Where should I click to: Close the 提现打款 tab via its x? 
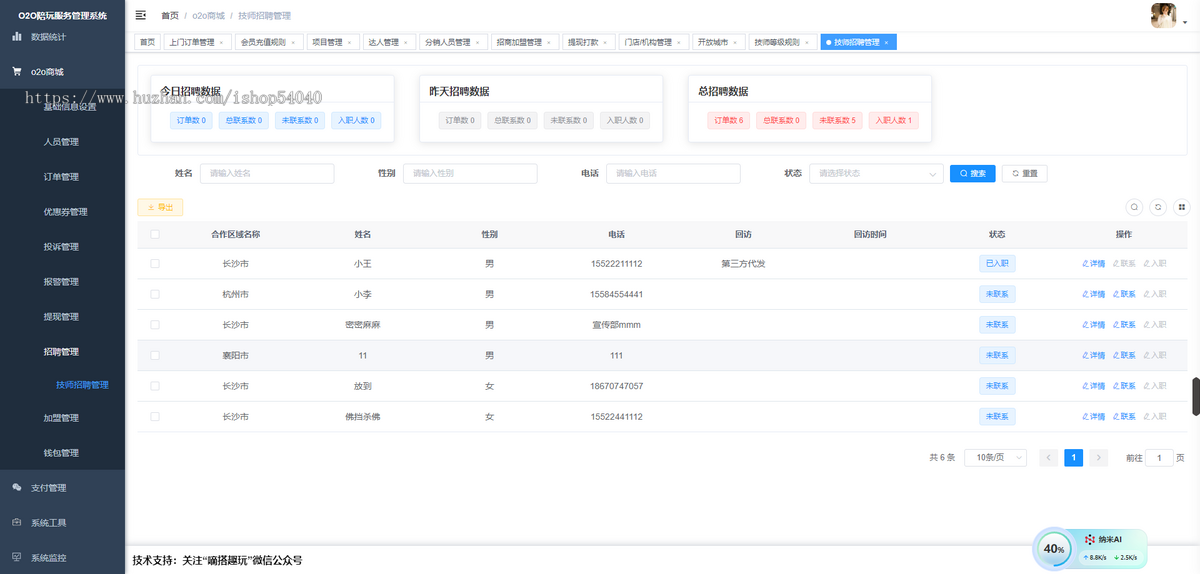(606, 43)
